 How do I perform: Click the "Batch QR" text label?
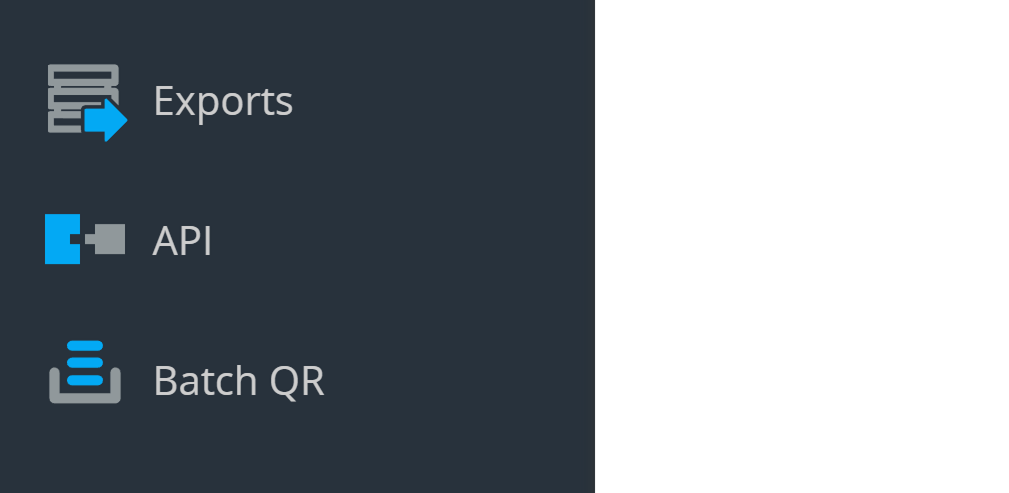pos(238,381)
